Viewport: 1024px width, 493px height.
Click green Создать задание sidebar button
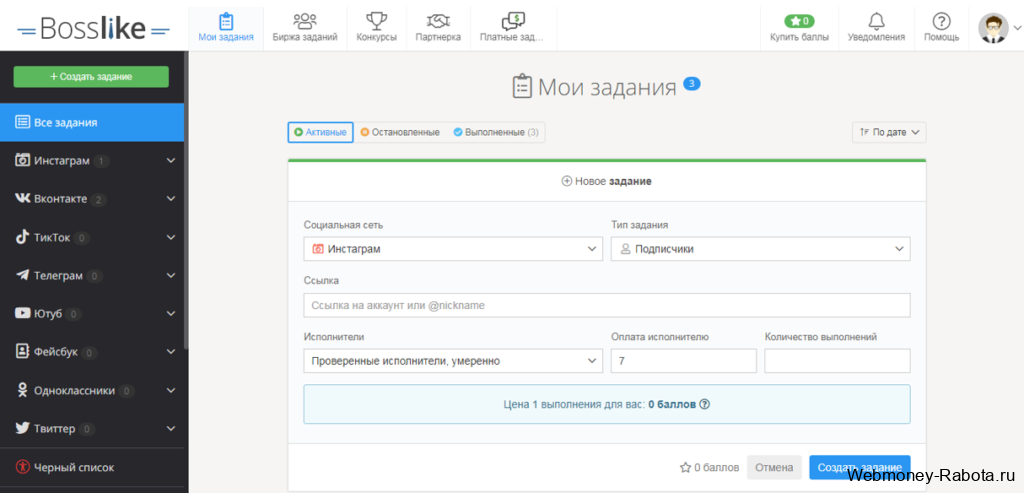tap(91, 76)
